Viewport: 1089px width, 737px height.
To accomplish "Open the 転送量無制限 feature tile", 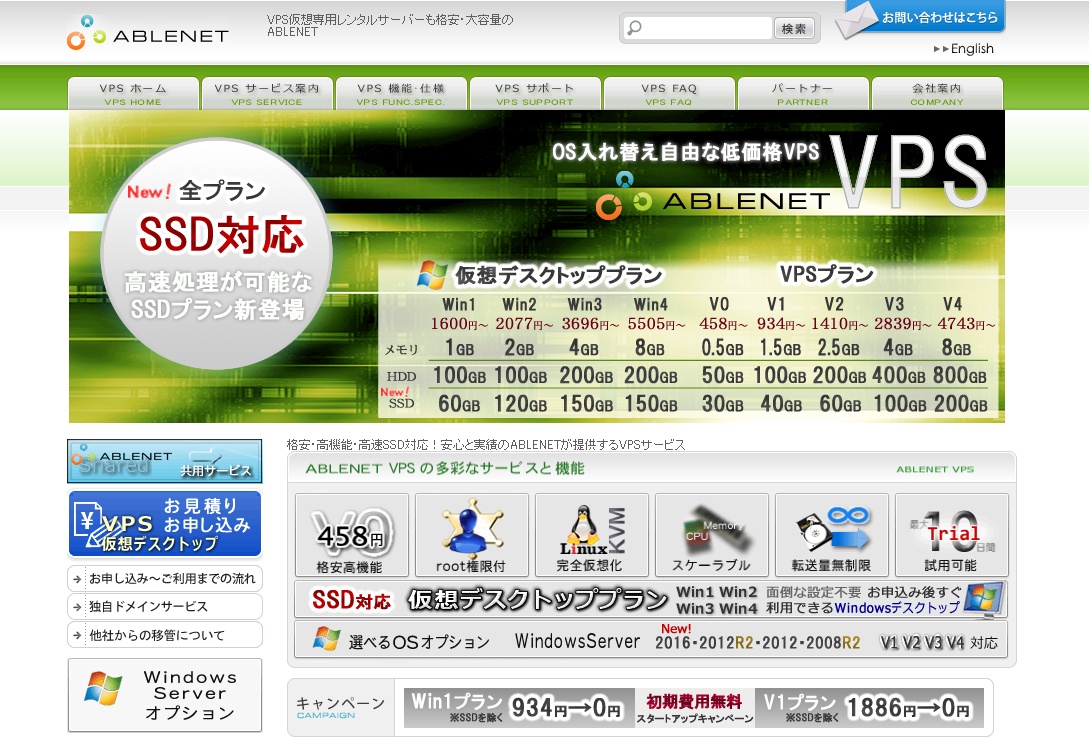I will [x=832, y=535].
